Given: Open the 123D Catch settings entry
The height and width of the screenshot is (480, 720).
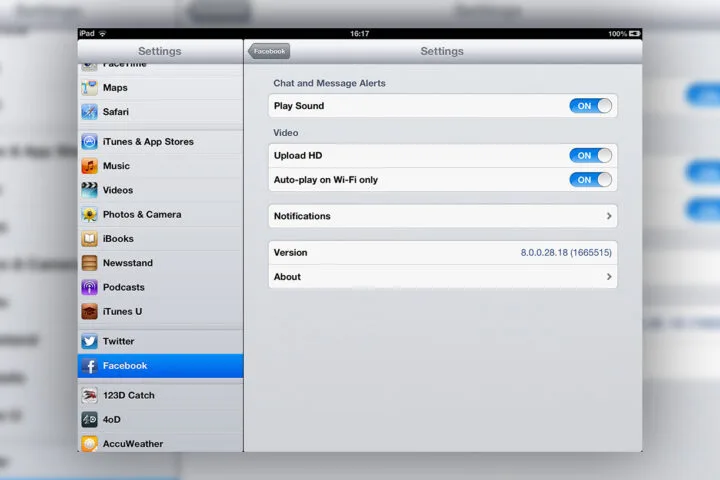Looking at the screenshot, I should click(x=160, y=395).
